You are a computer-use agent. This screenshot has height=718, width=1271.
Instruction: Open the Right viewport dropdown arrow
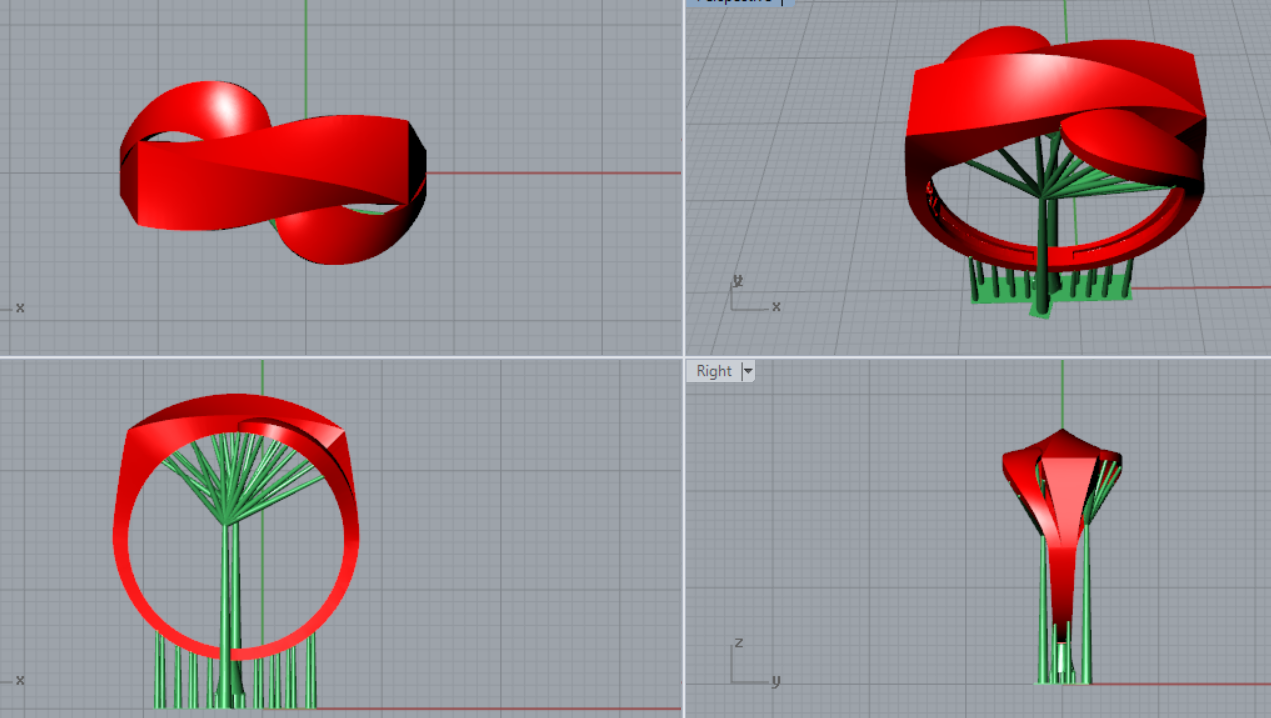pyautogui.click(x=747, y=371)
